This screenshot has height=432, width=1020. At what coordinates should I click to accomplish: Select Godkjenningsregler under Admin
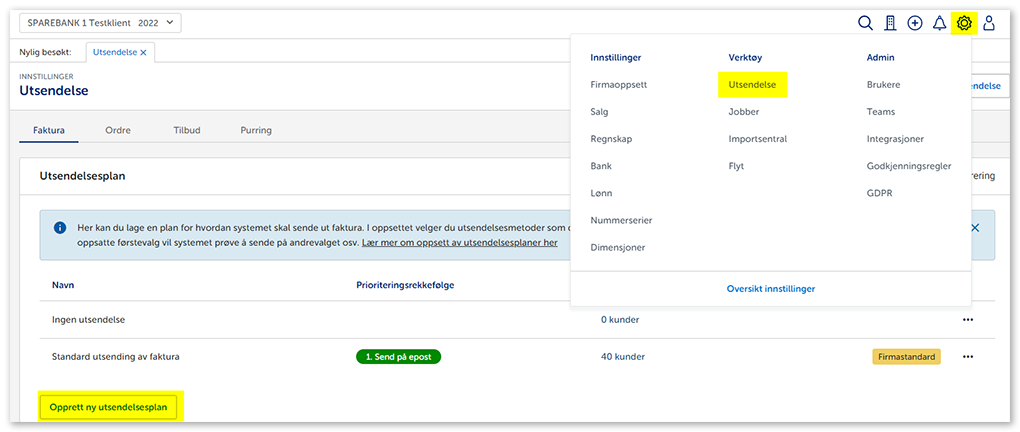click(908, 166)
